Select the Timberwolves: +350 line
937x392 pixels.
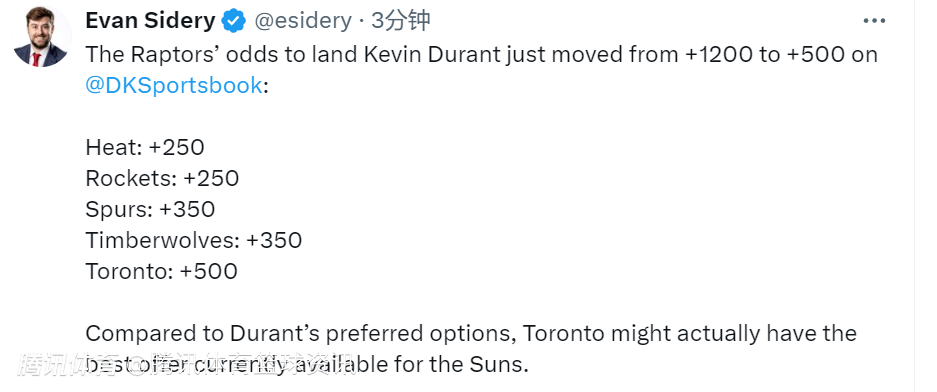tap(194, 240)
